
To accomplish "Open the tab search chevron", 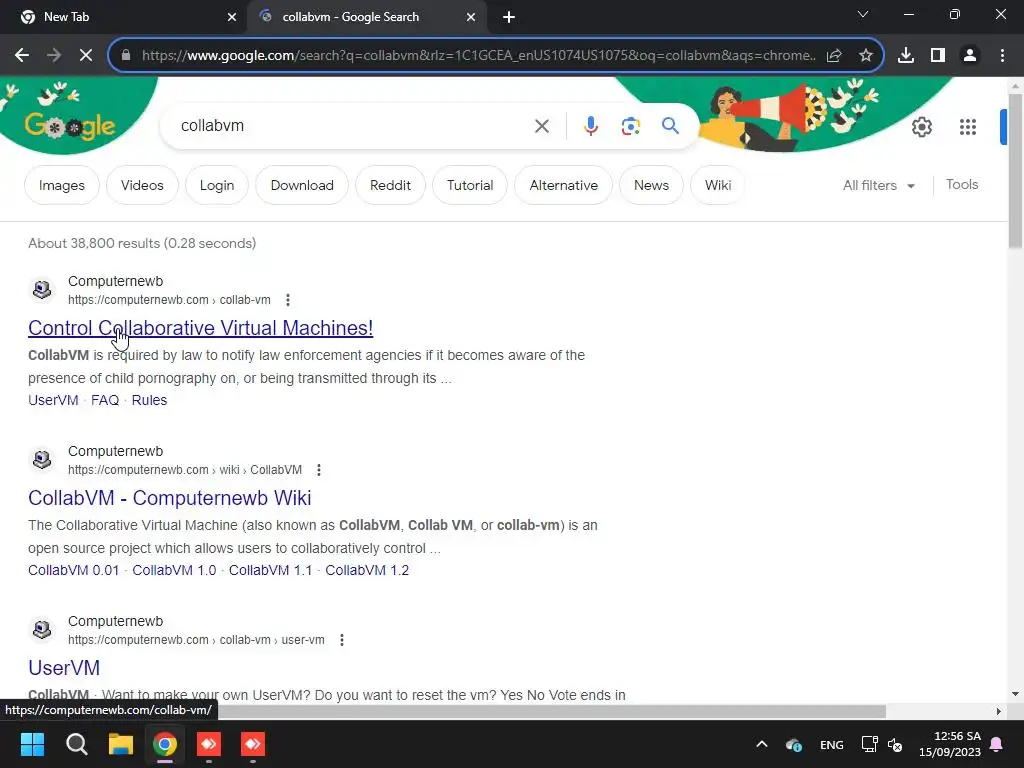I will click(863, 14).
